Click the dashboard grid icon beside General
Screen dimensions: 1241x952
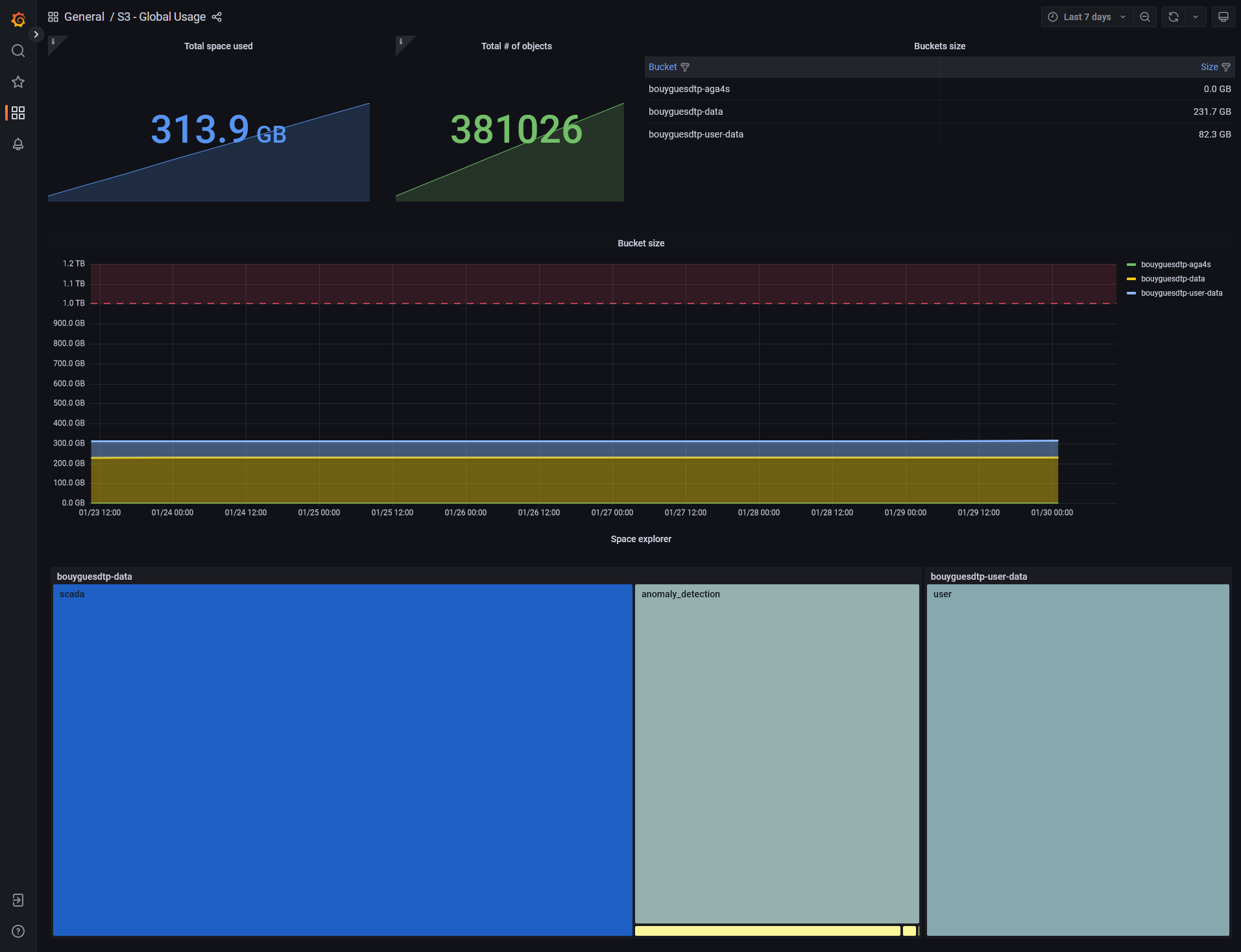pyautogui.click(x=53, y=17)
